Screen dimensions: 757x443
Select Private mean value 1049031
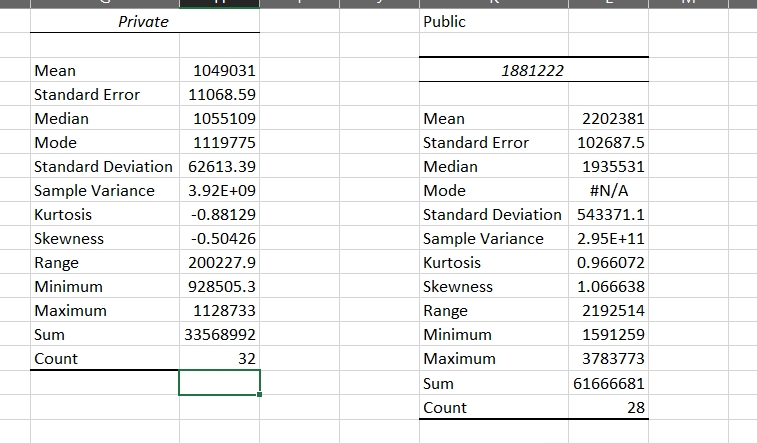(x=220, y=70)
